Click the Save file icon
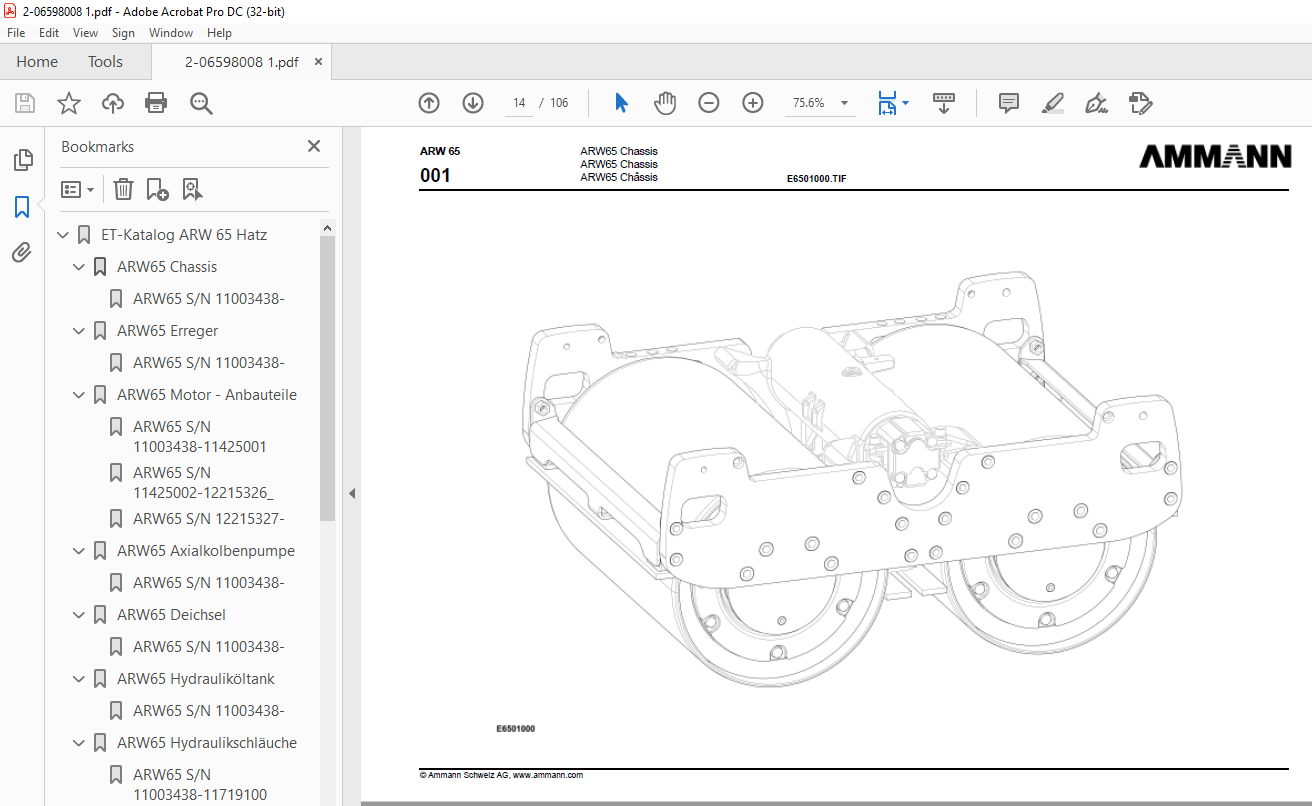The width and height of the screenshot is (1312, 806). tap(25, 103)
